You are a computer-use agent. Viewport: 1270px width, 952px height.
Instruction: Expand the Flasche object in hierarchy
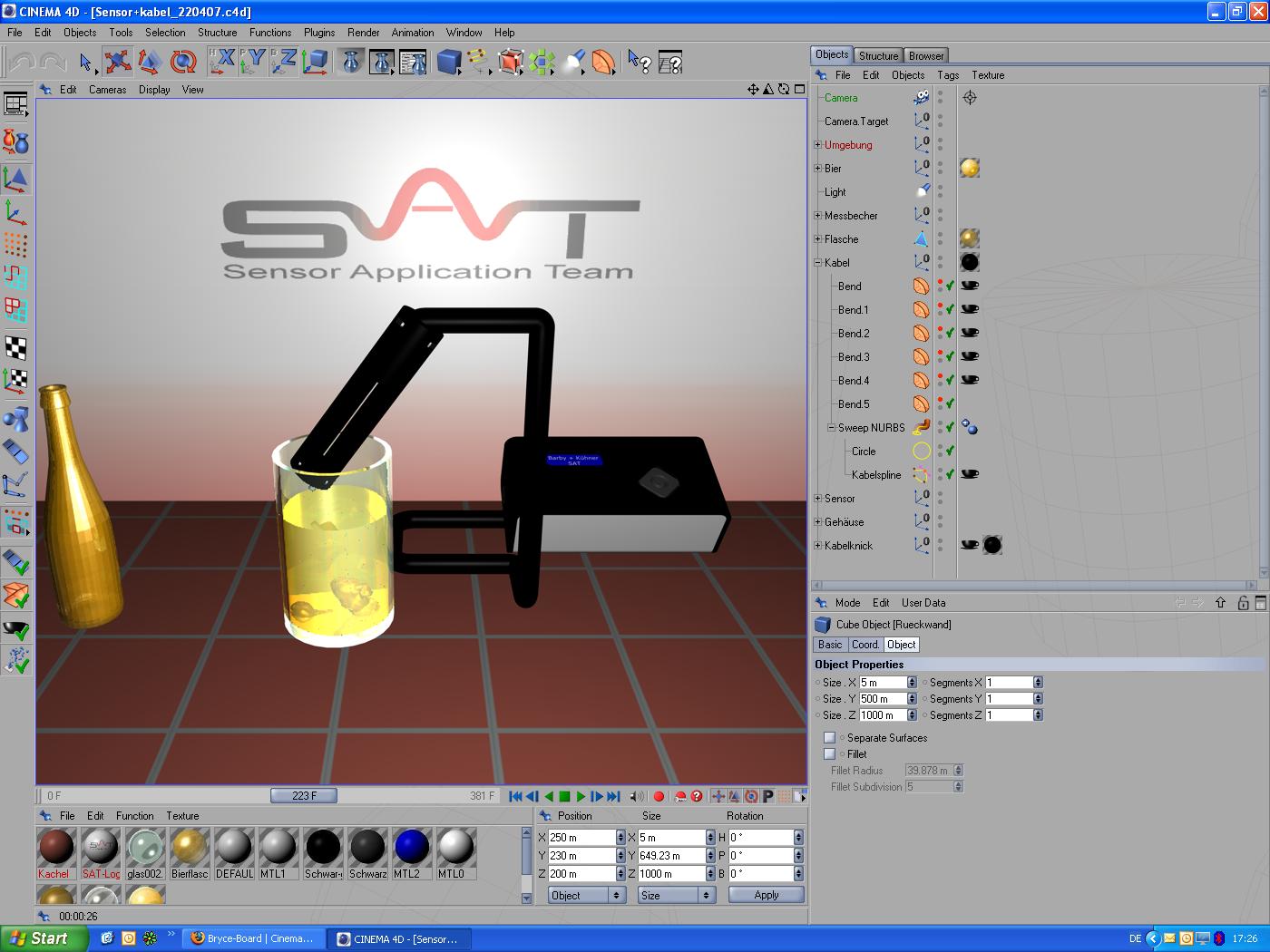tap(817, 239)
